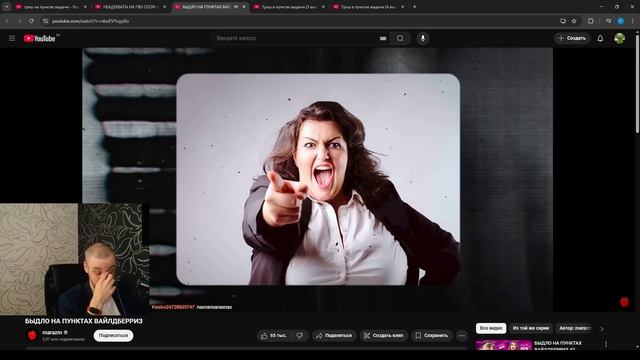This screenshot has width=640, height=360.
Task: Open more actions three-dot button
Action: pos(462,336)
